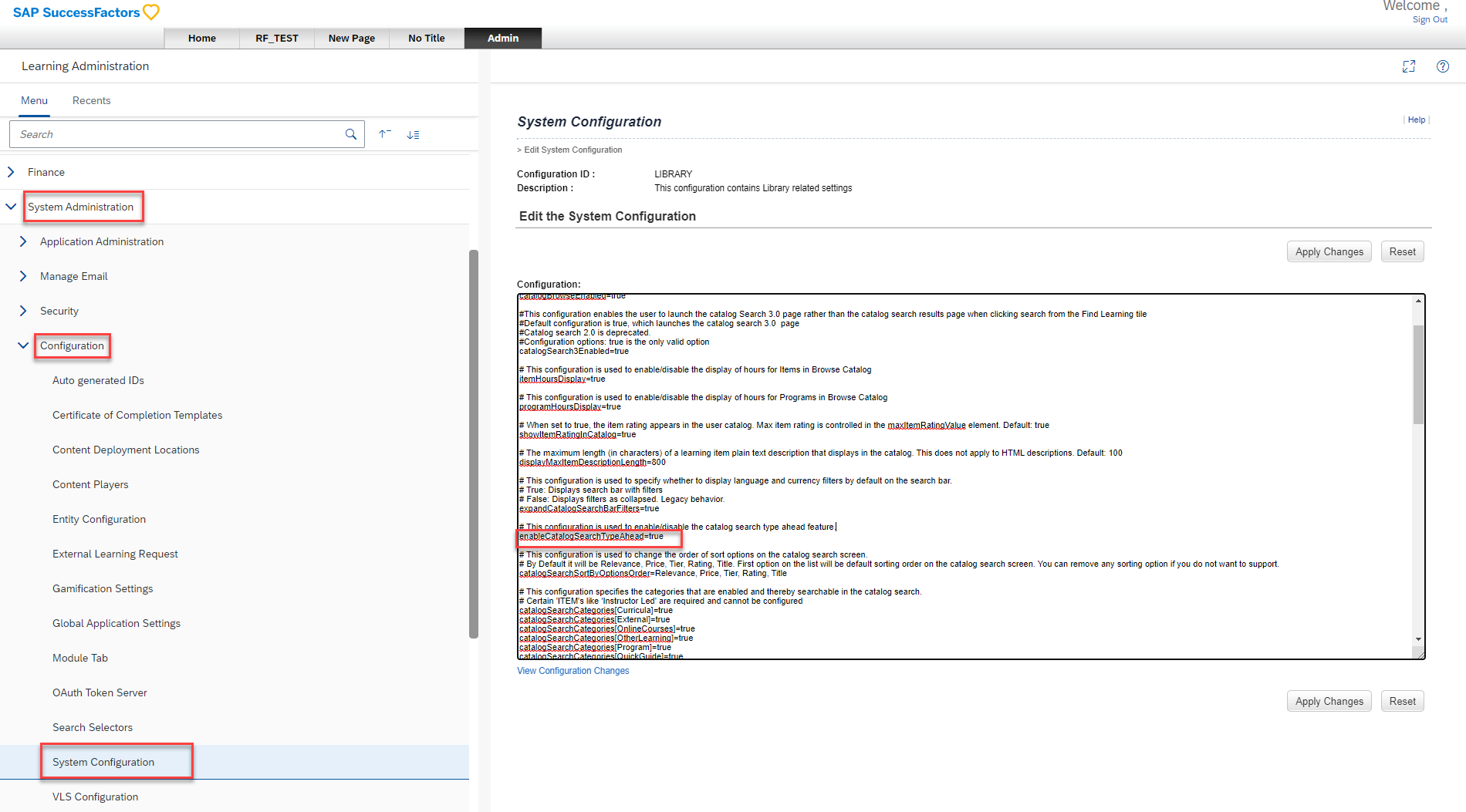Open Certificate of Completion Templates
1466x812 pixels.
137,415
